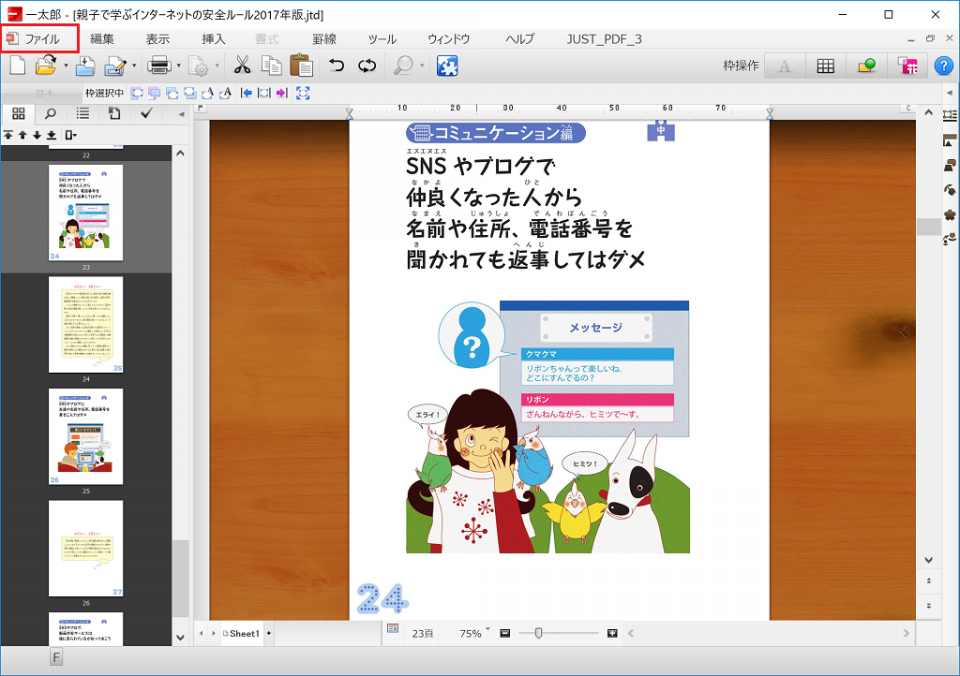This screenshot has width=960, height=676.
Task: Click the zoom slider handle
Action: coord(538,633)
